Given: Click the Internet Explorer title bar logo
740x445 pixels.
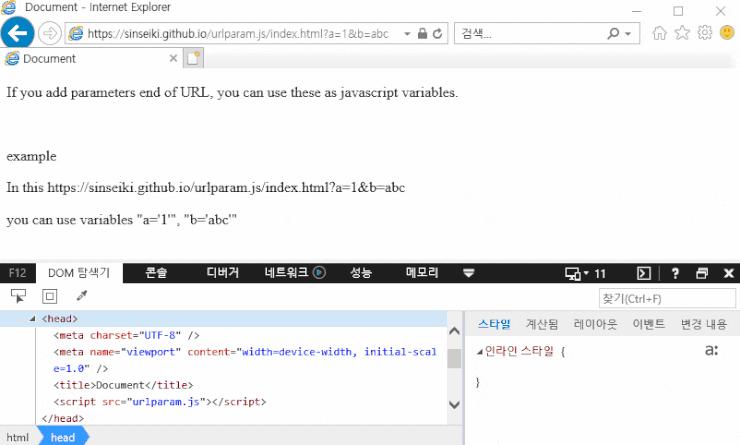Looking at the screenshot, I should tap(9, 7).
